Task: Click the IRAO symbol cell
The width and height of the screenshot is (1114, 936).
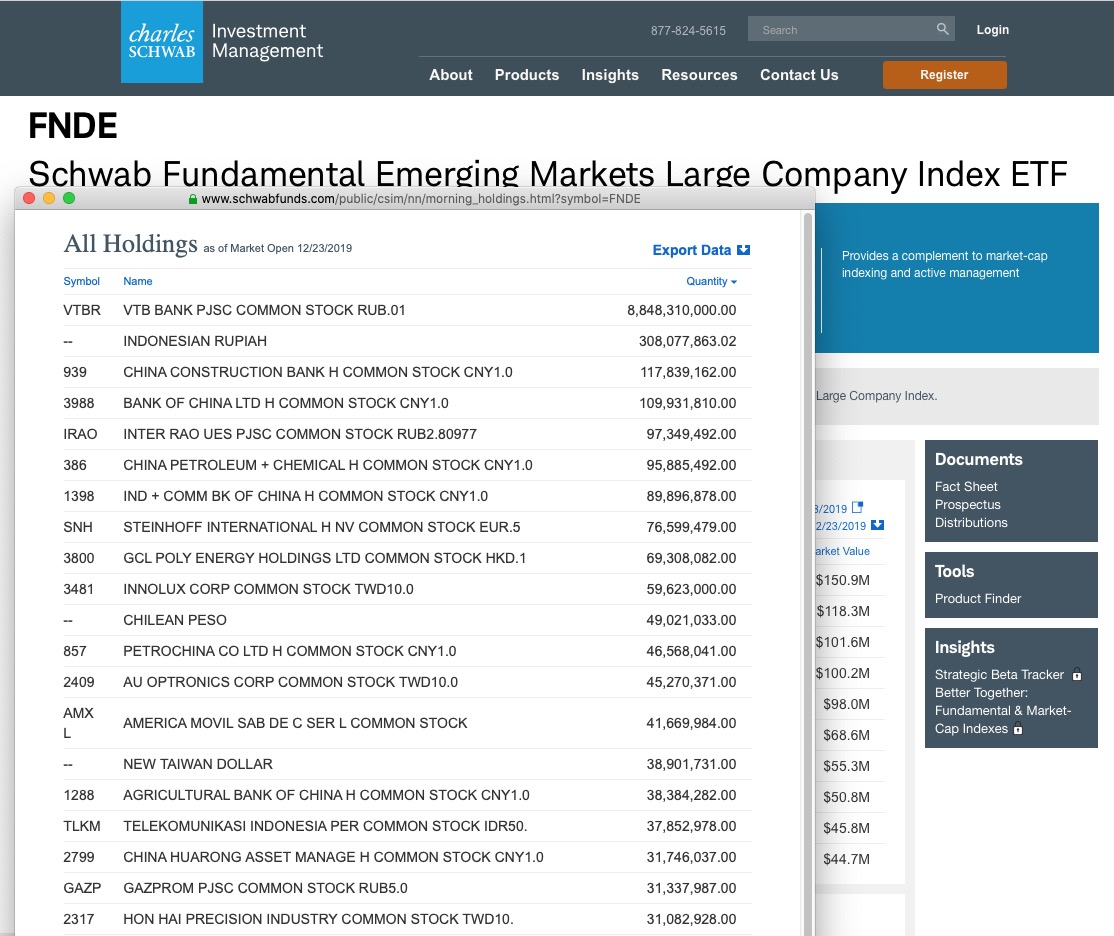Action: pyautogui.click(x=80, y=434)
